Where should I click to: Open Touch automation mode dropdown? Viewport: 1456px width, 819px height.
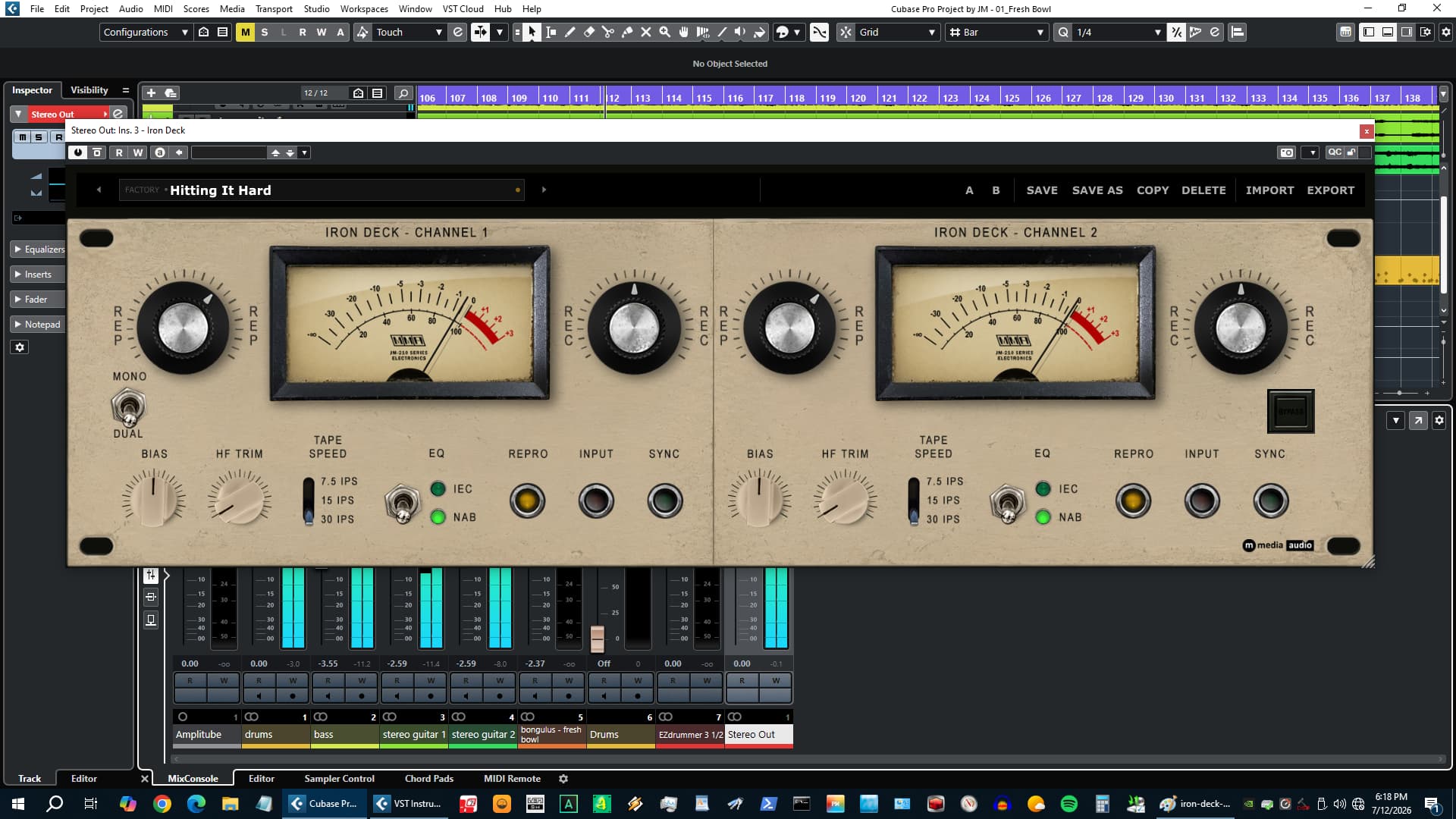tap(409, 32)
